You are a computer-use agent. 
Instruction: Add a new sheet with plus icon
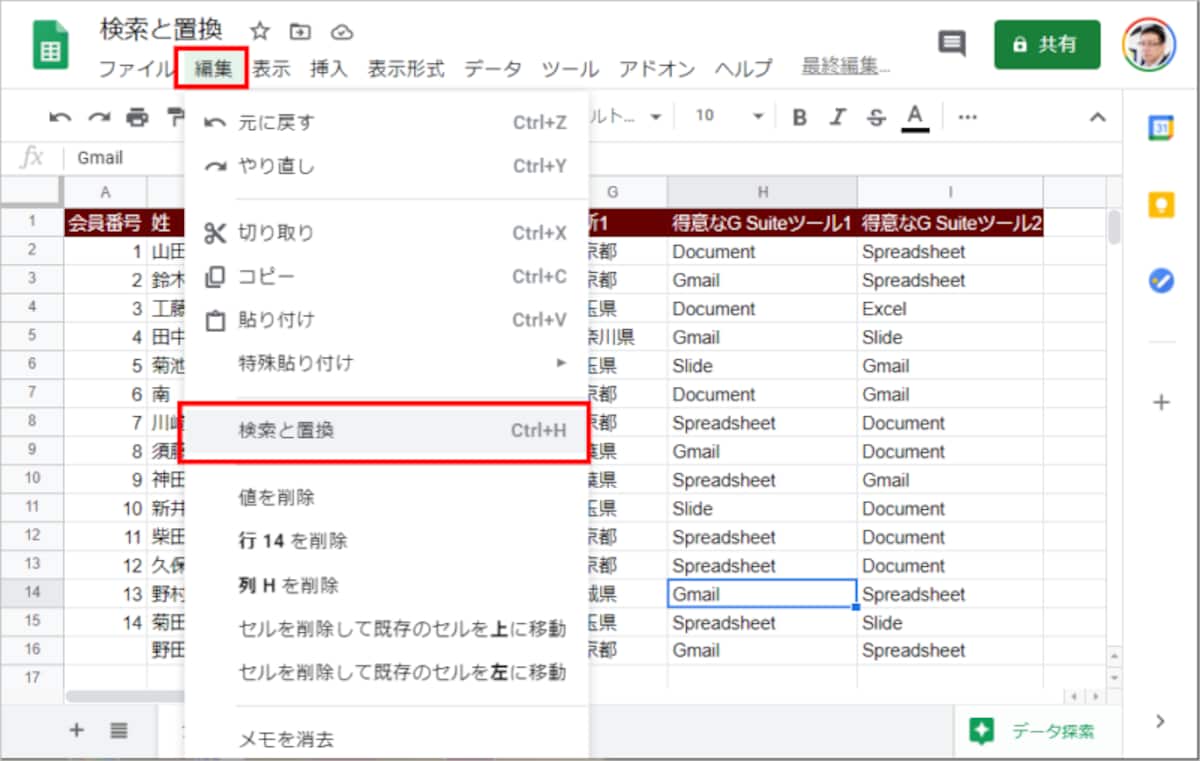77,730
